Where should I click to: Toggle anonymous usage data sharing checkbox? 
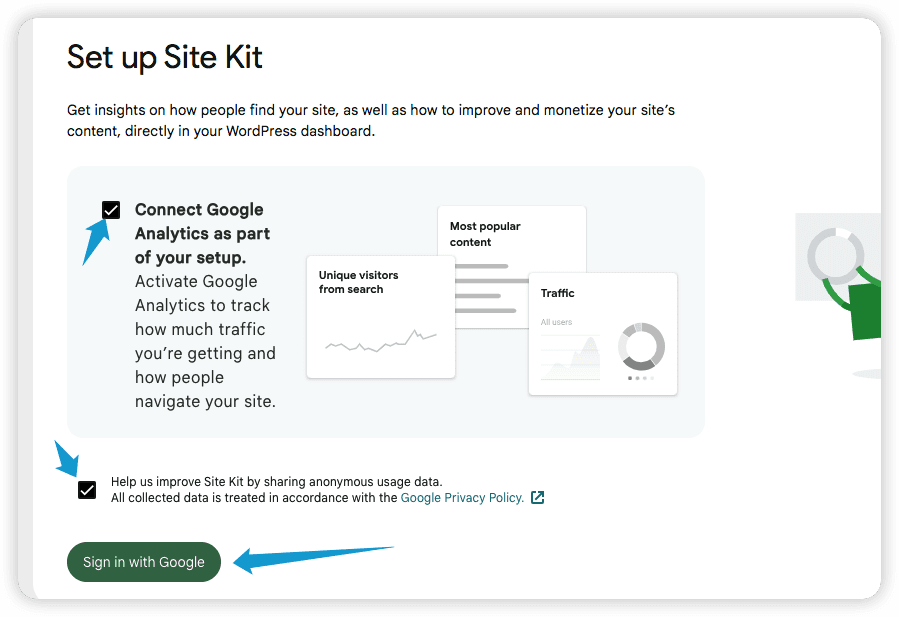click(x=87, y=490)
